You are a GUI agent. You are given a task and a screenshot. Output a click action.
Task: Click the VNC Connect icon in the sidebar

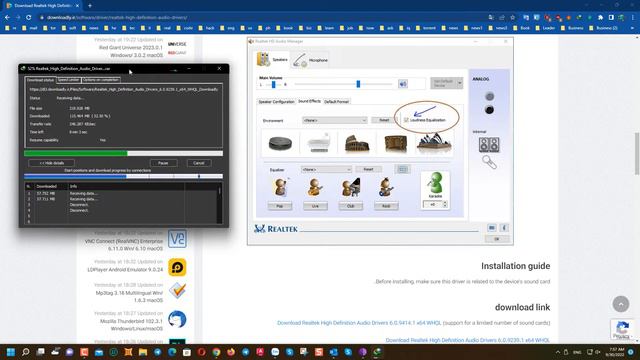pos(177,239)
